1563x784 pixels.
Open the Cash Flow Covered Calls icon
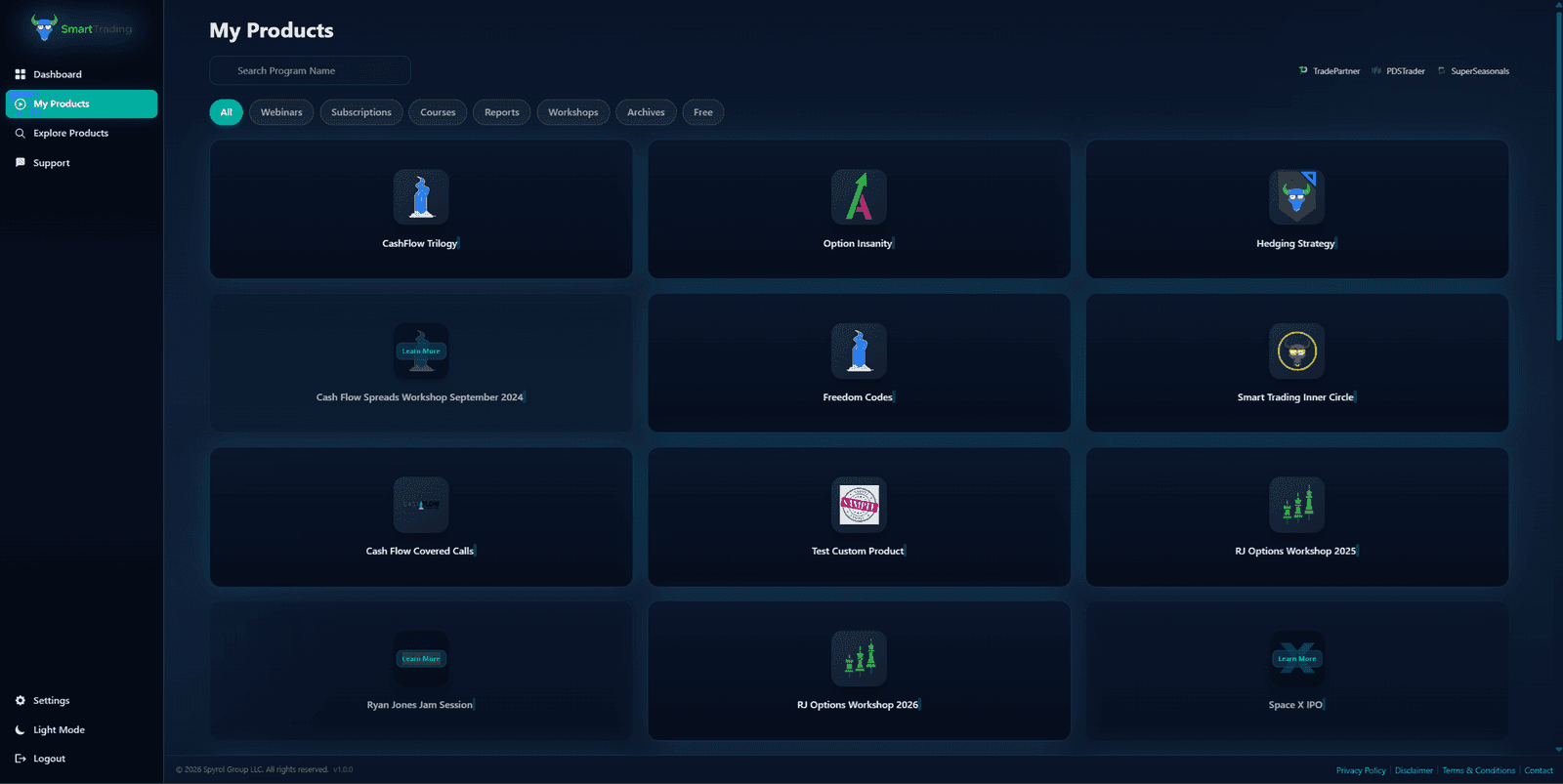[x=421, y=504]
